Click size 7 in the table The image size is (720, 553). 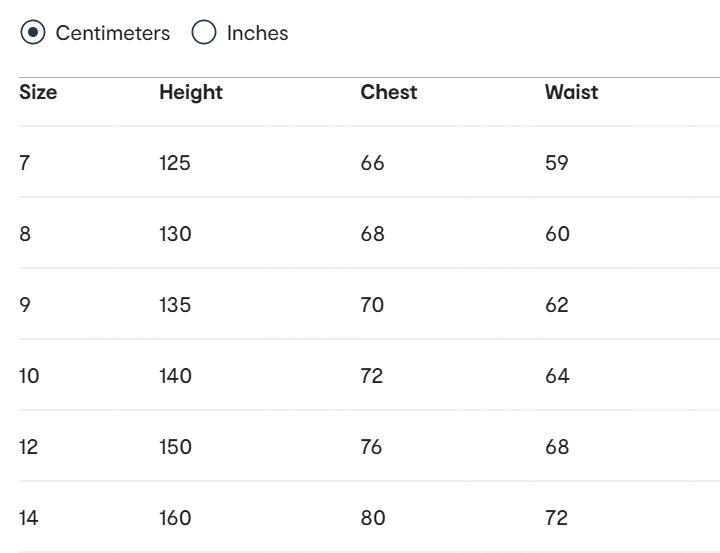click(25, 163)
